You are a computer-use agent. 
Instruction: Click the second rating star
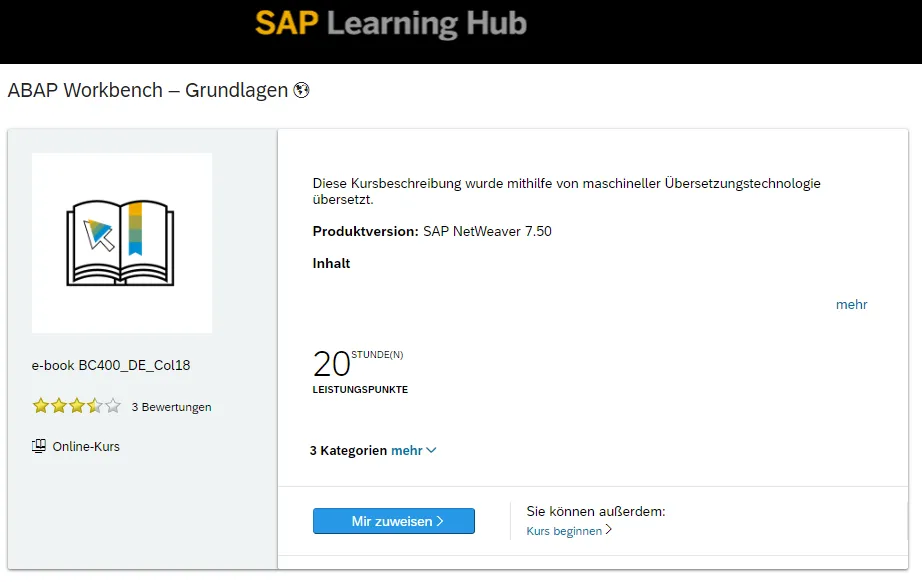click(x=59, y=406)
